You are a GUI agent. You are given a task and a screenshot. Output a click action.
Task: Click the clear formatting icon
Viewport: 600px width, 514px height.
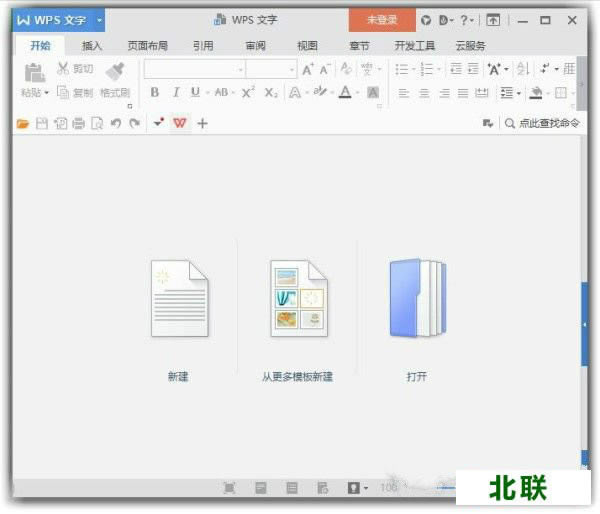(x=346, y=69)
